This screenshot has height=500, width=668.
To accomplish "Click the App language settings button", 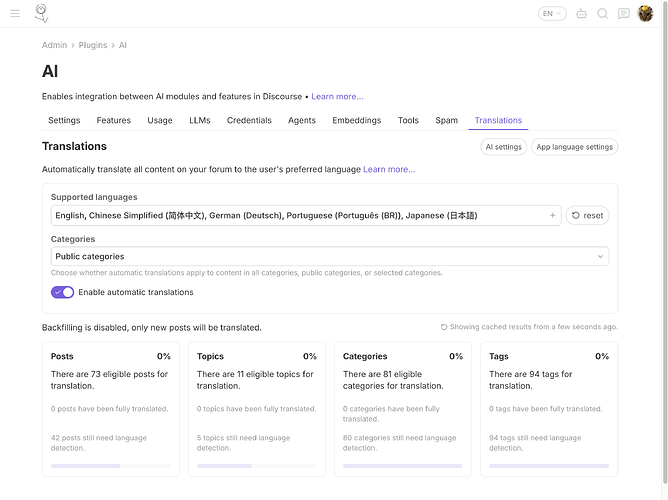I will (574, 147).
